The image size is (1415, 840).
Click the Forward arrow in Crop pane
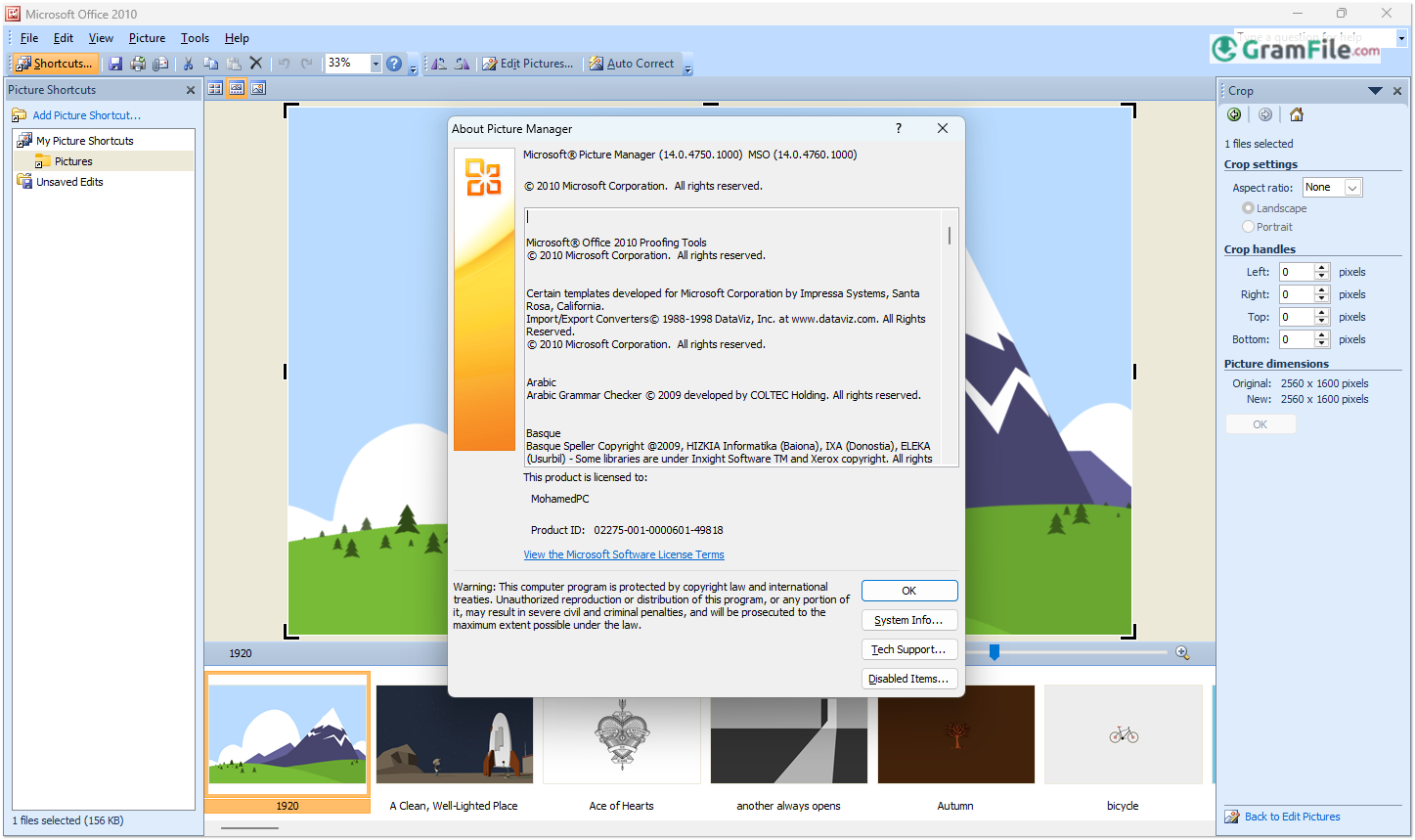click(1265, 114)
